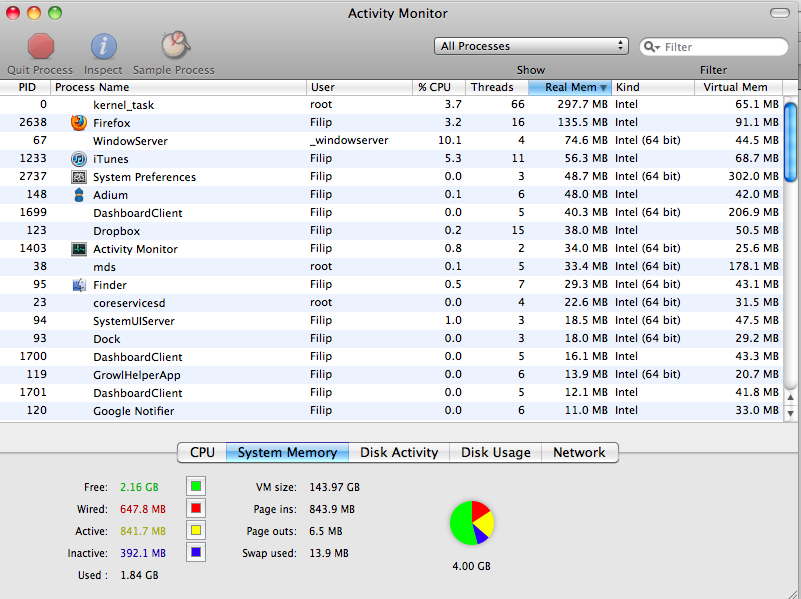This screenshot has width=801, height=599.
Task: Select the Finder icon in the process list
Action: [x=79, y=285]
